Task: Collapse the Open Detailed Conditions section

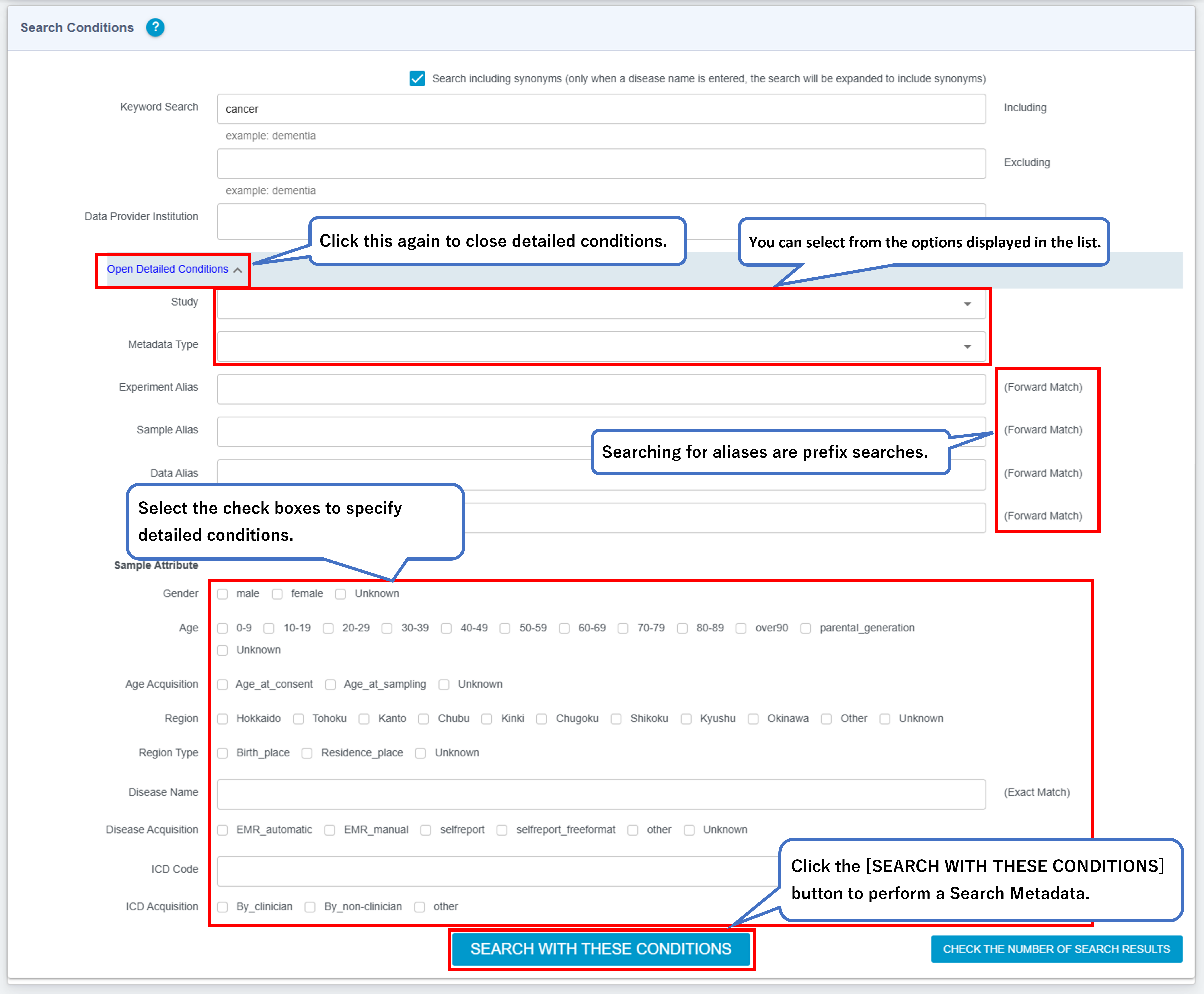Action: click(174, 269)
